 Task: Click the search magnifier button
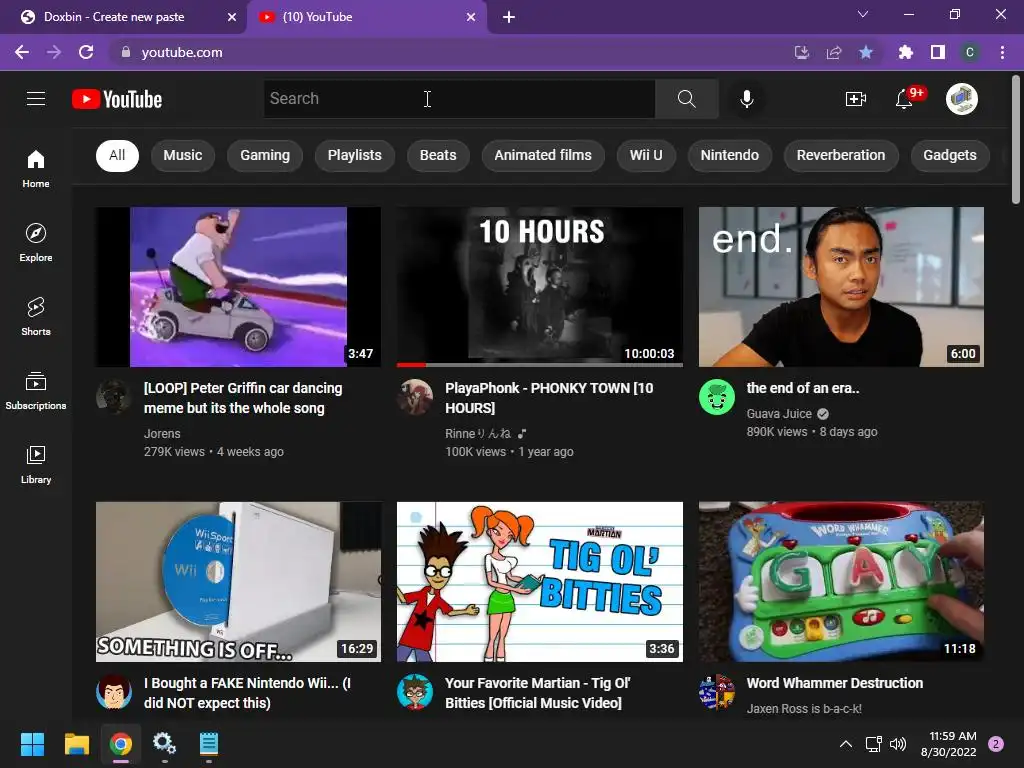click(x=686, y=99)
